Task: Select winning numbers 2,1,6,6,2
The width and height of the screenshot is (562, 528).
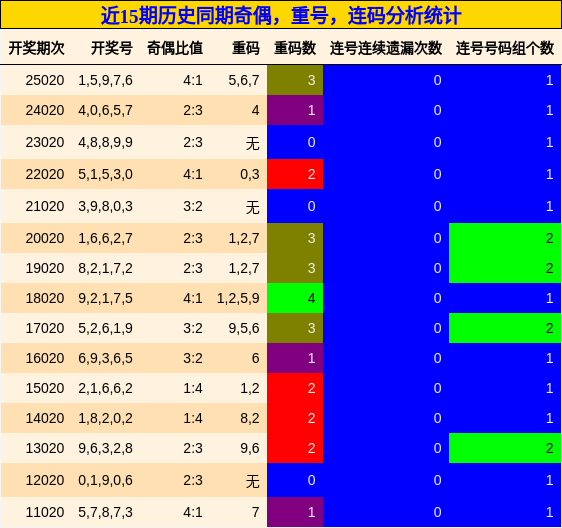Action: point(105,388)
